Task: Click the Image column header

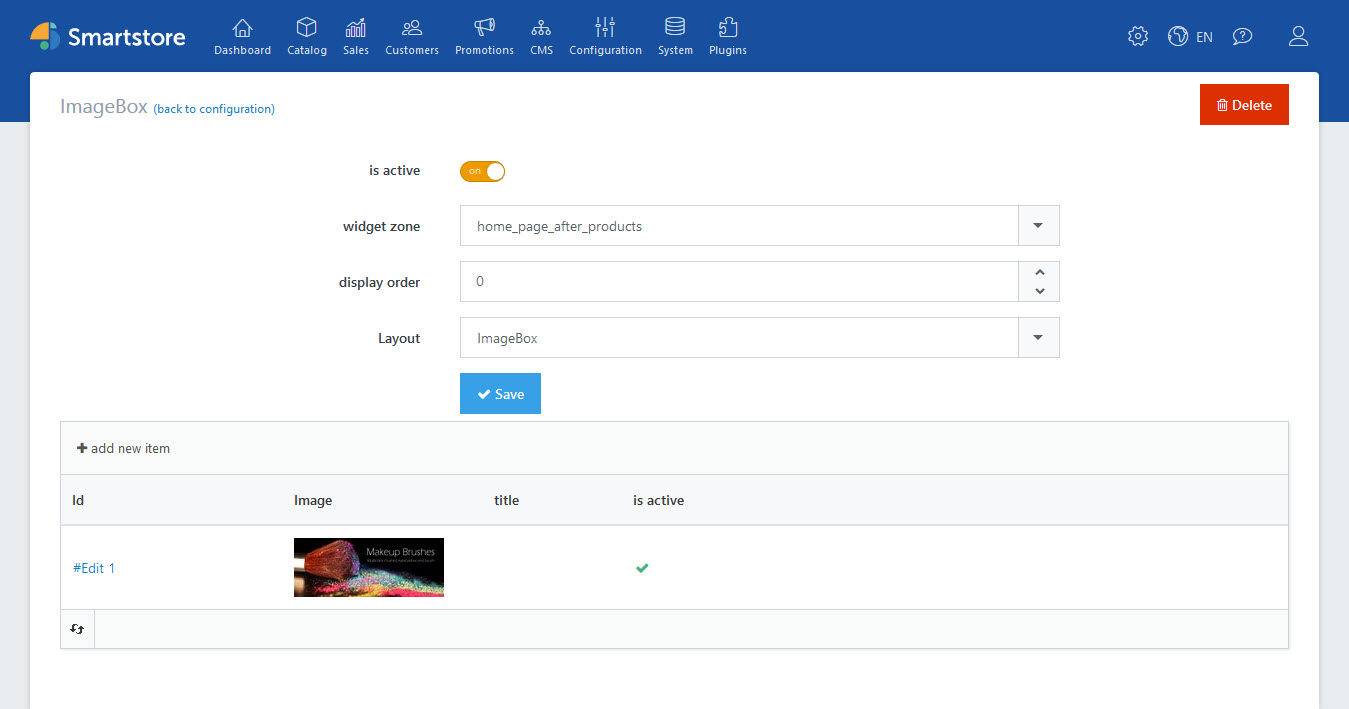Action: (x=313, y=500)
